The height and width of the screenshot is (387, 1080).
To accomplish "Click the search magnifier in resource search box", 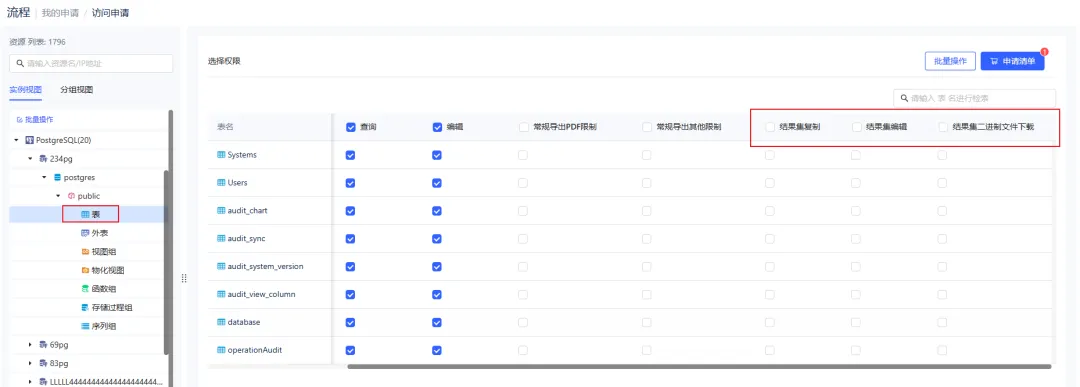I will coord(21,63).
